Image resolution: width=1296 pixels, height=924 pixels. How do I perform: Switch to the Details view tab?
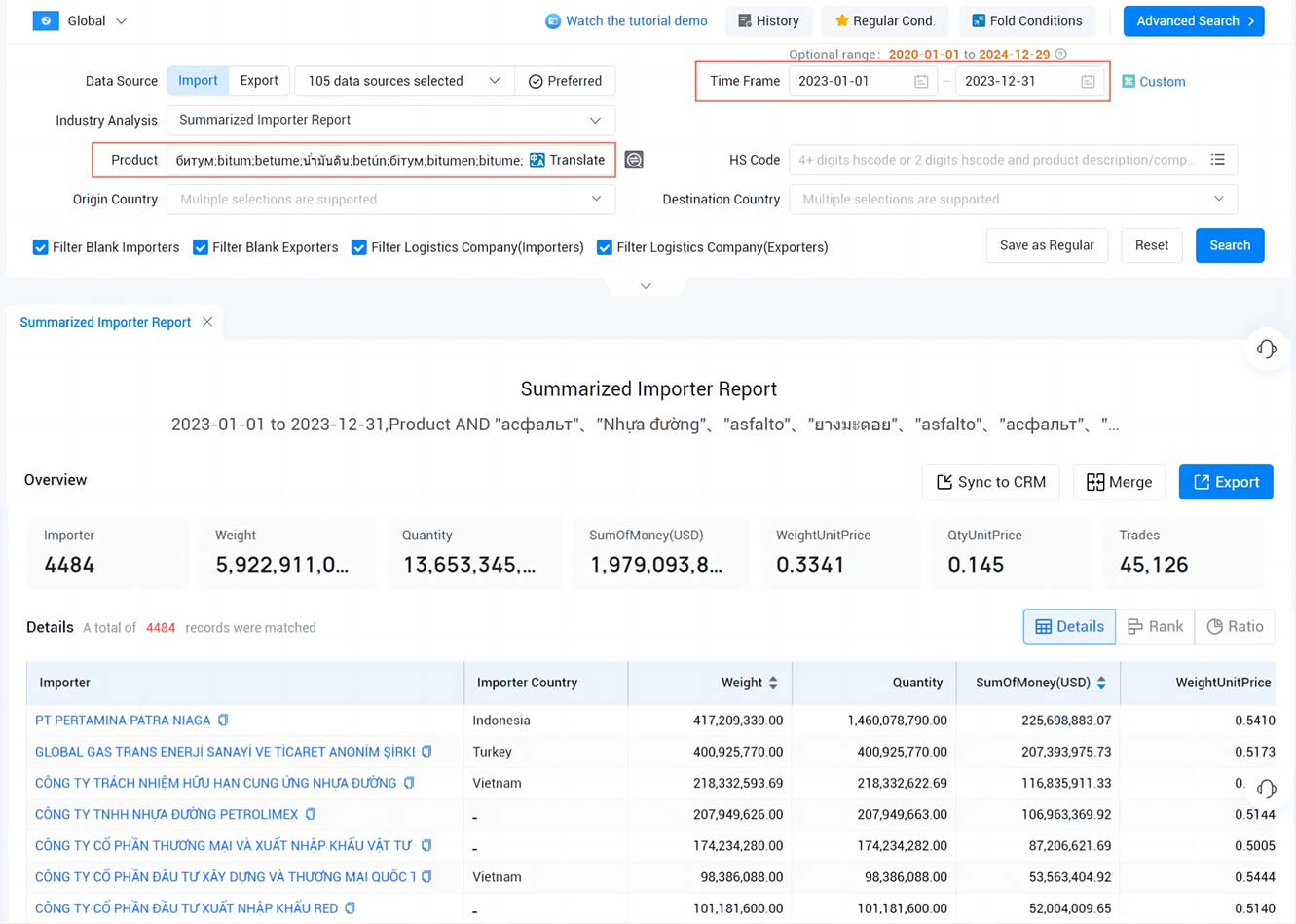pyautogui.click(x=1069, y=627)
